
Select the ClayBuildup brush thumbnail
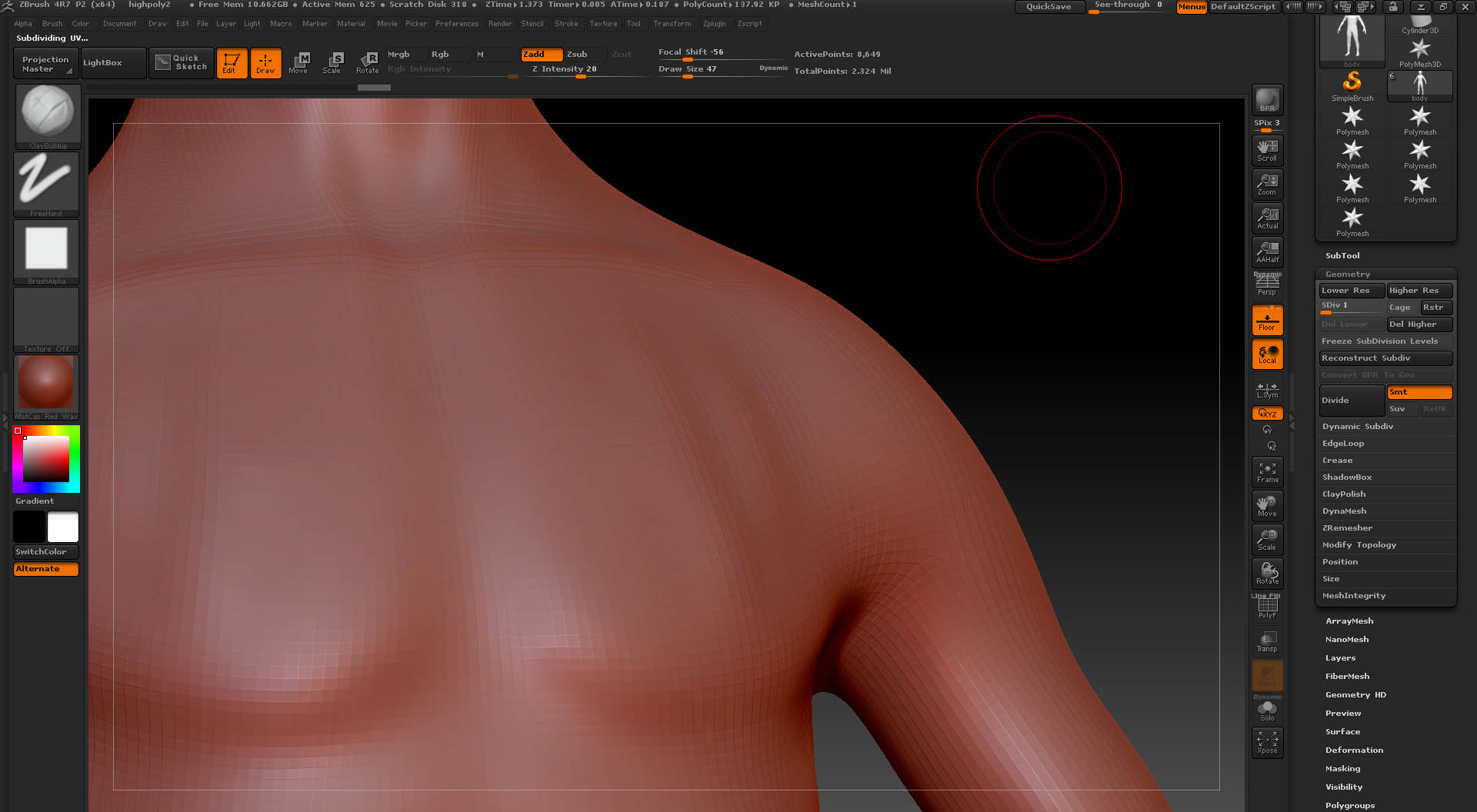(x=47, y=116)
